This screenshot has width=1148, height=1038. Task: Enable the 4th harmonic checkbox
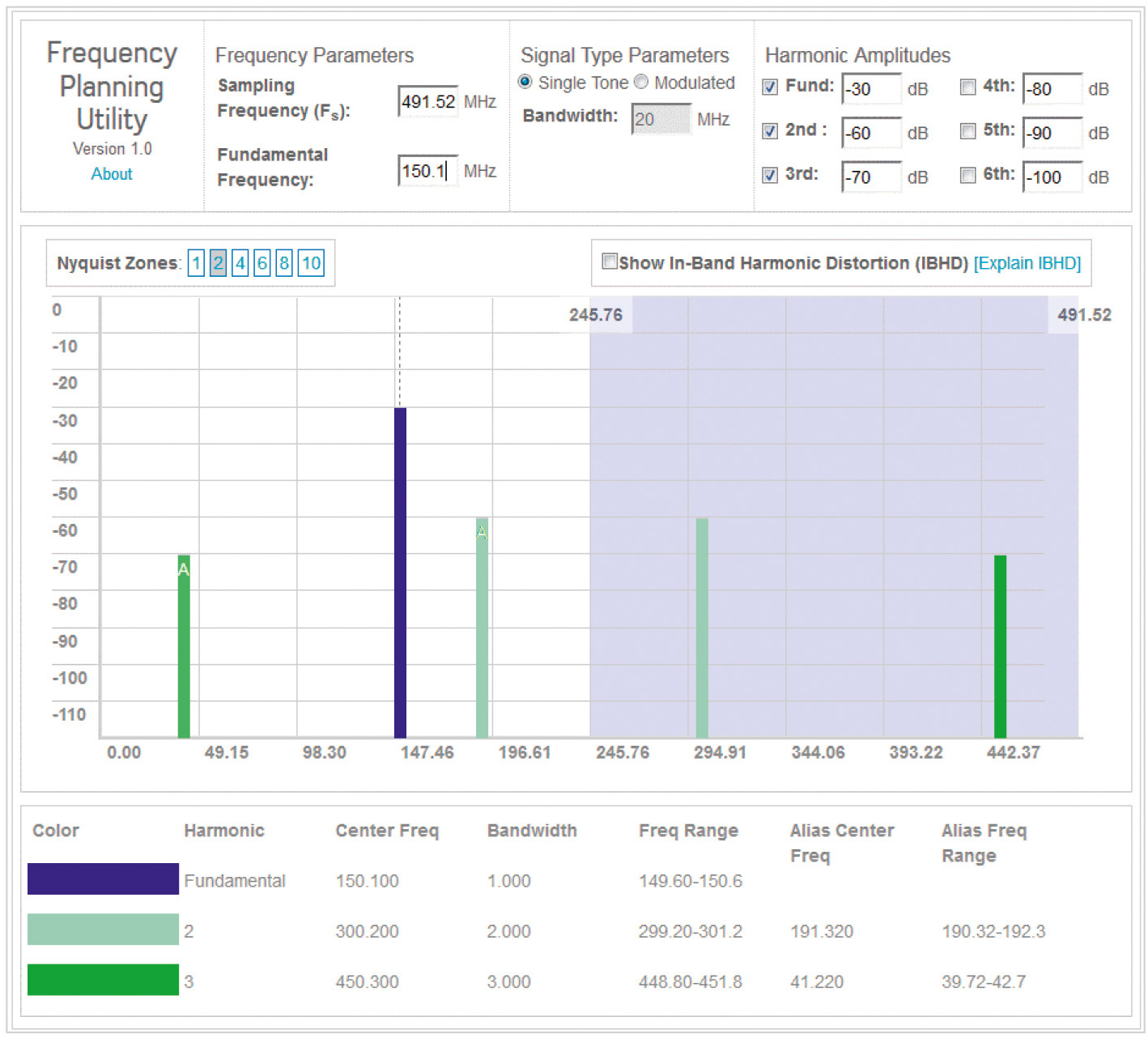967,87
